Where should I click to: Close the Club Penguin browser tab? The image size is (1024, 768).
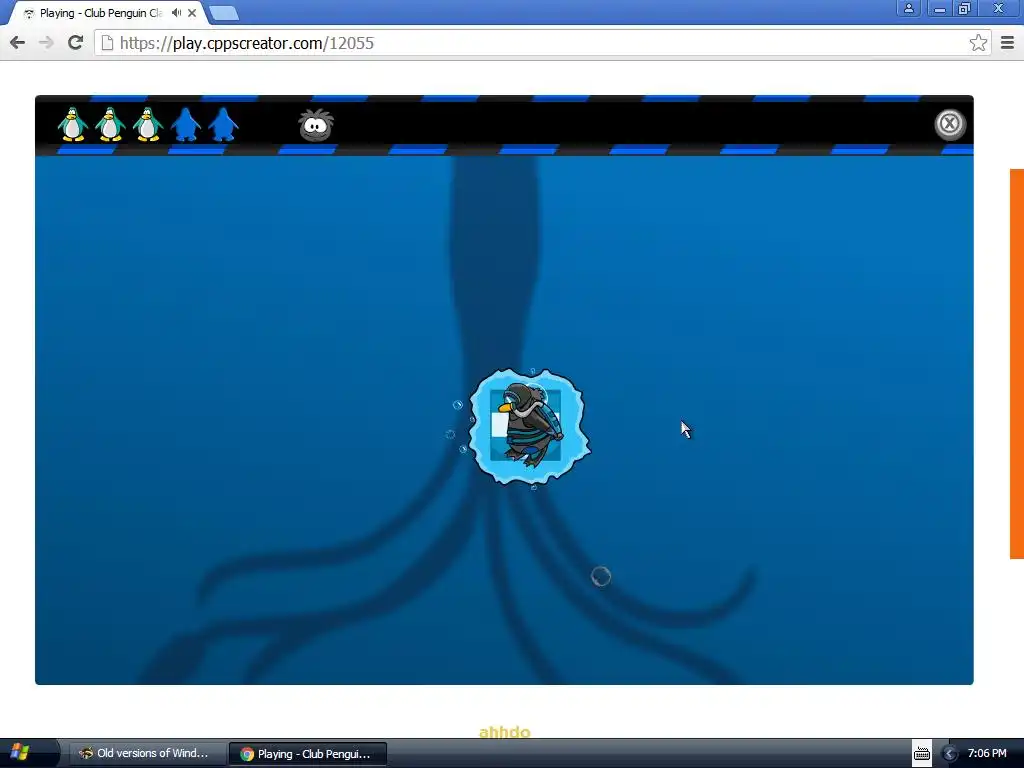[192, 13]
